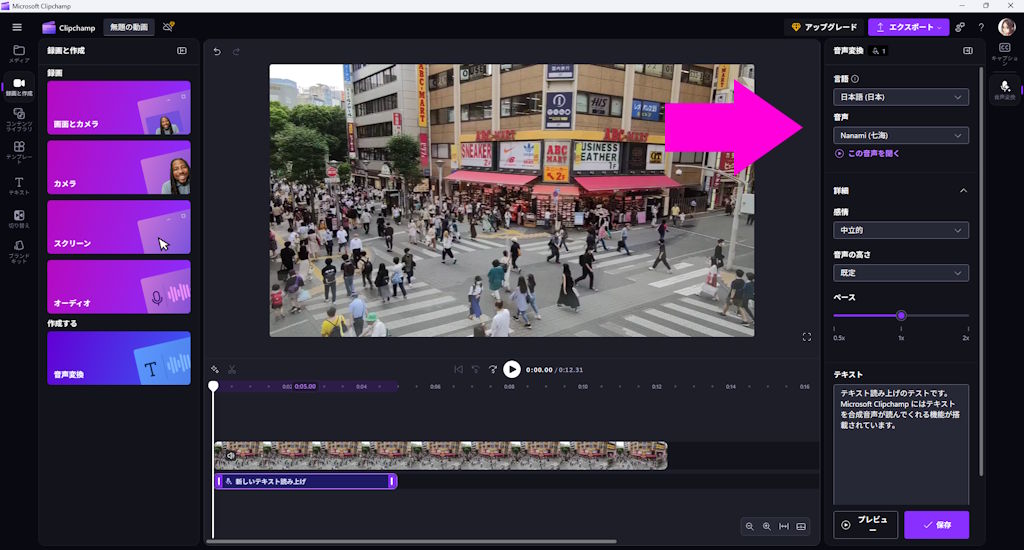1024x550 pixels.
Task: Fit timeline to screen
Action: point(784,526)
